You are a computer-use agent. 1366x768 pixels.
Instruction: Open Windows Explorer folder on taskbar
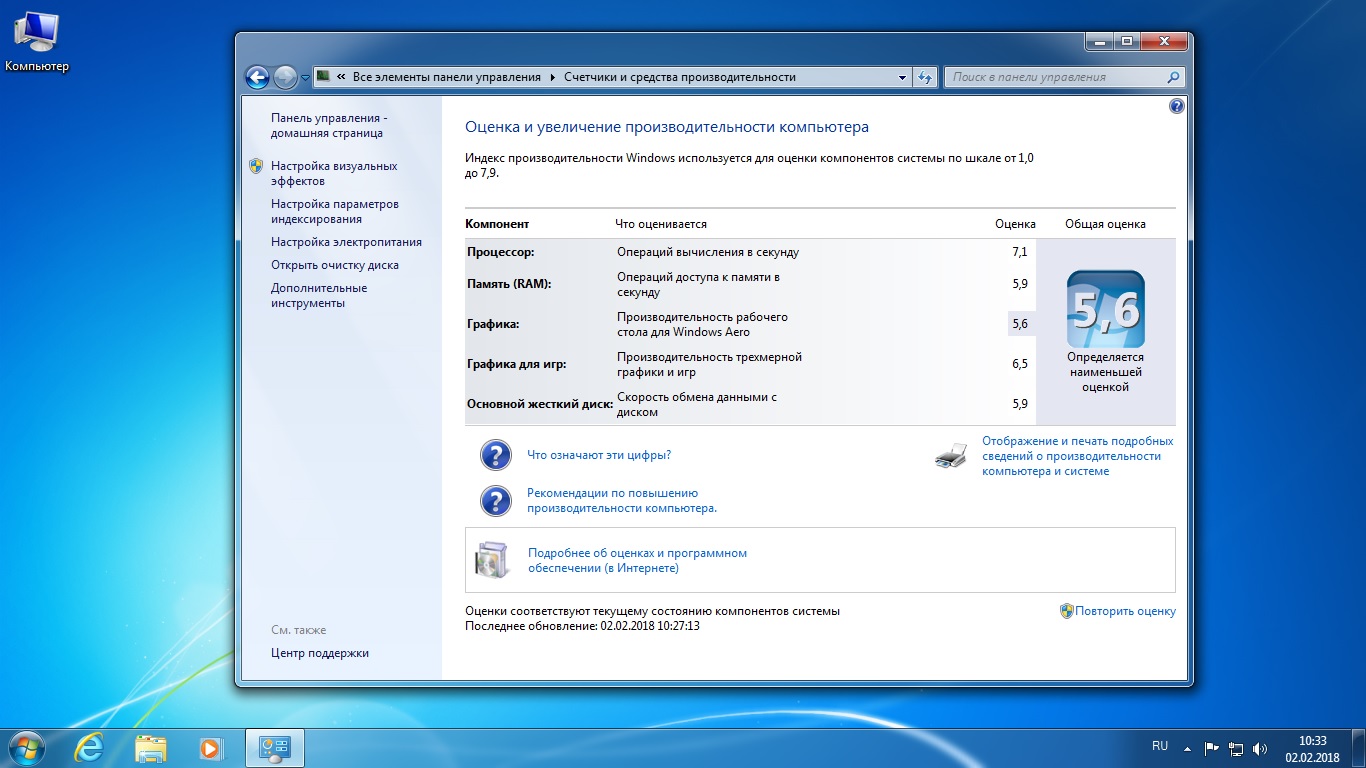click(x=151, y=747)
